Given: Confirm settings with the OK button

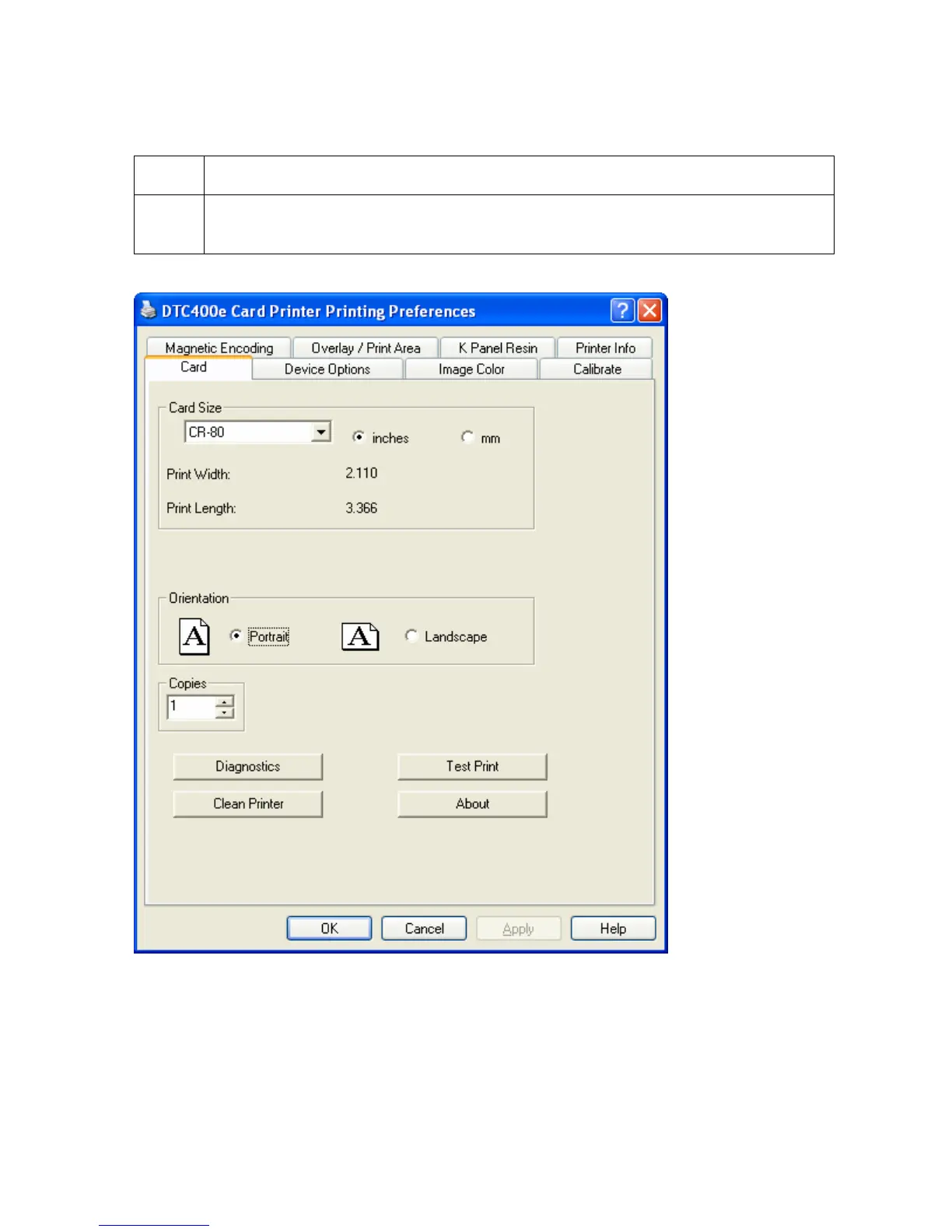Looking at the screenshot, I should click(329, 928).
